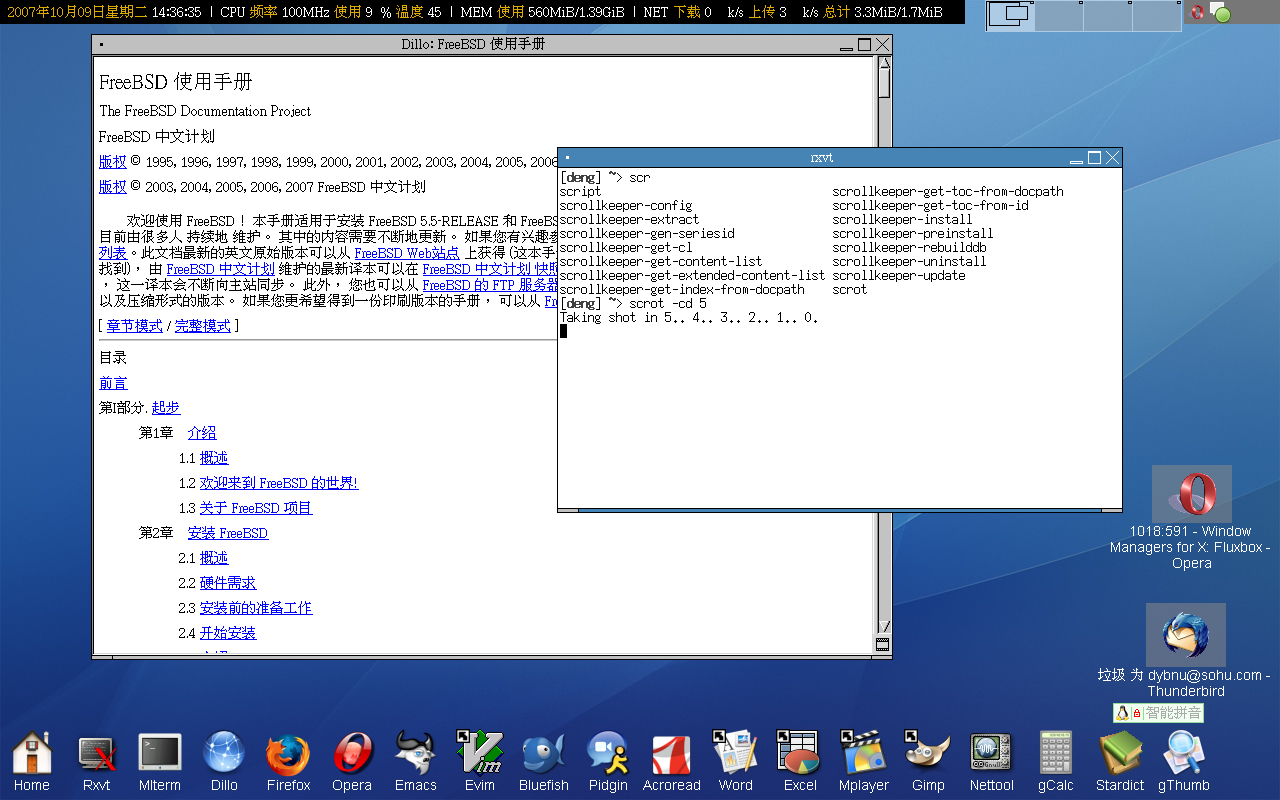
Task: Open the 前言 contents link
Action: (113, 383)
